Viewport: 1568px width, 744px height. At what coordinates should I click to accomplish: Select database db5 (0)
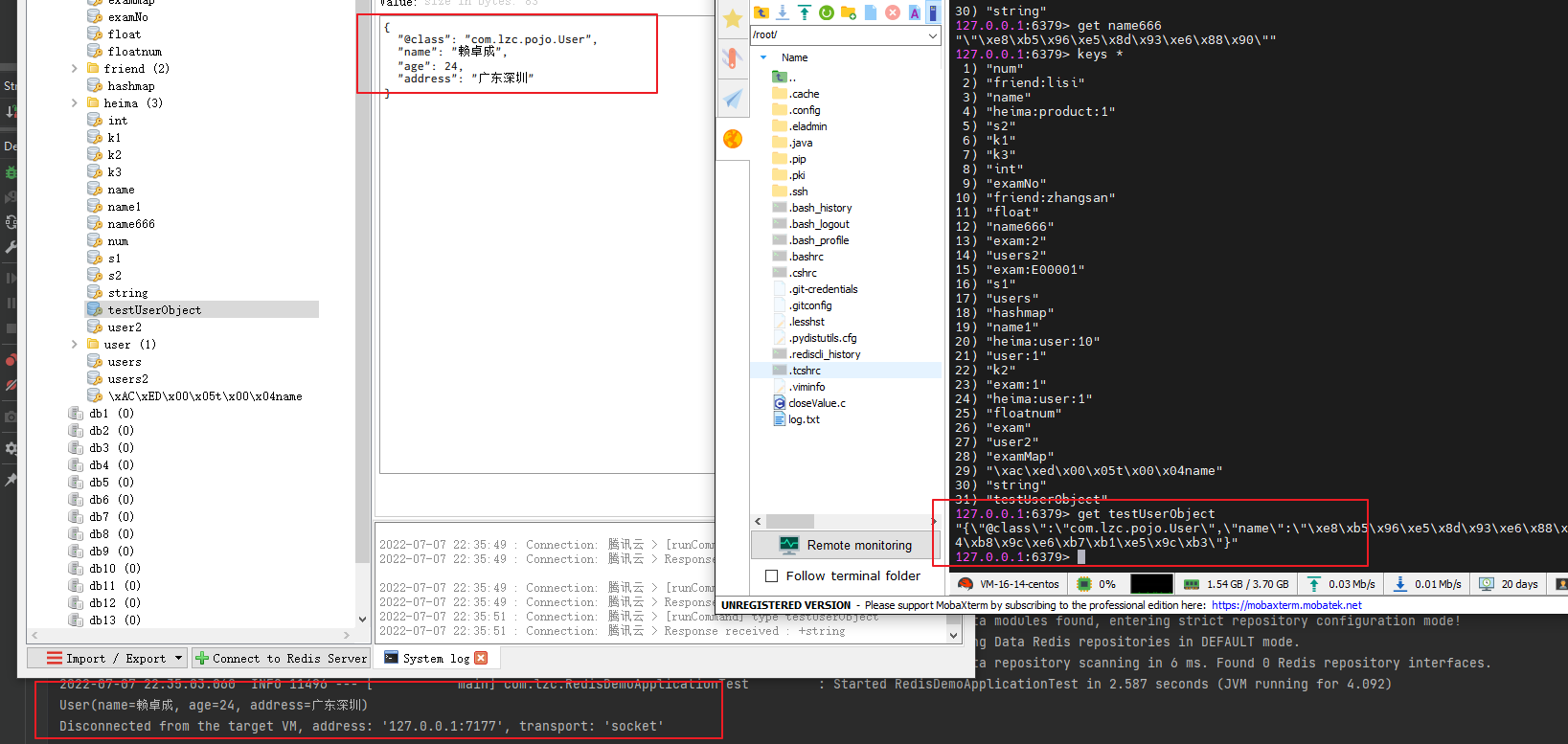(x=112, y=483)
